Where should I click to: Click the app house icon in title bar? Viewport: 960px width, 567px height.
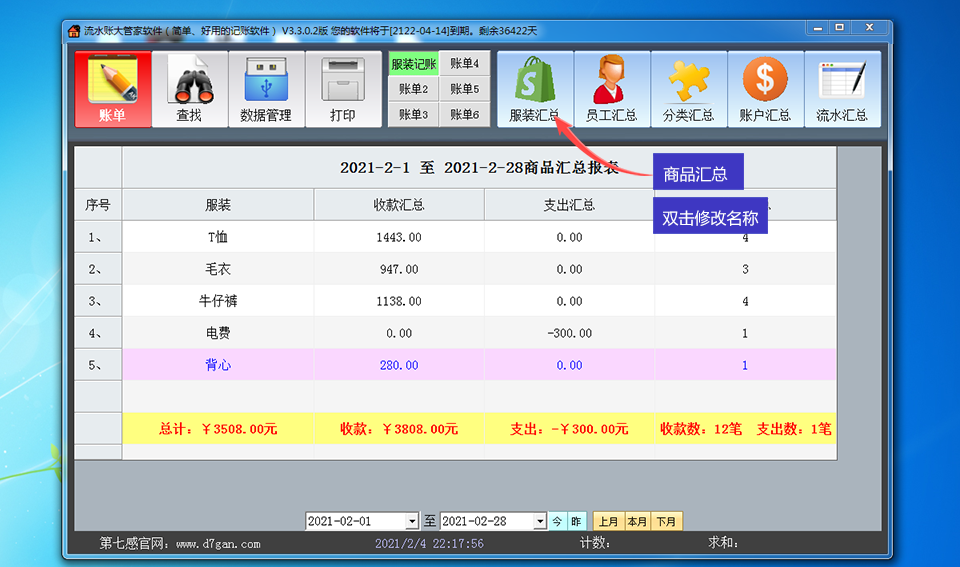(x=74, y=31)
